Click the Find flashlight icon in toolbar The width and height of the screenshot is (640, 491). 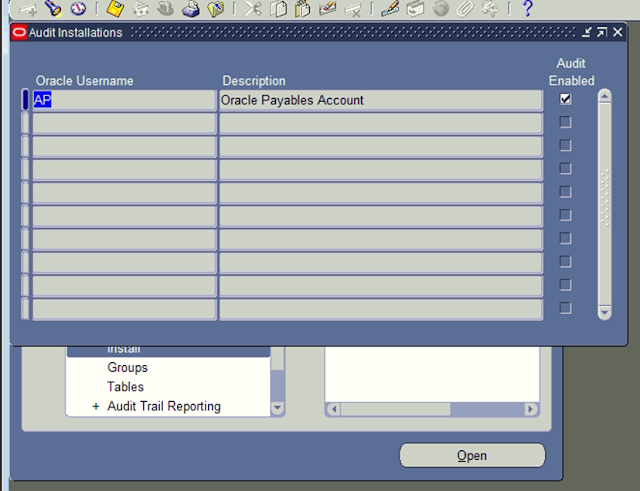coord(54,9)
